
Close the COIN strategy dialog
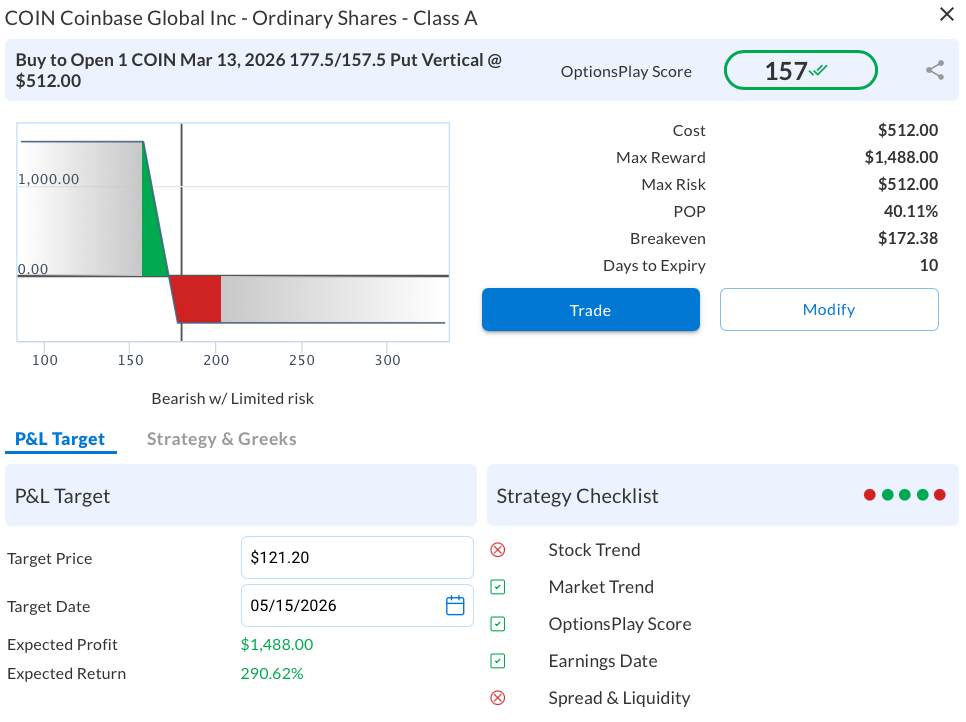click(946, 14)
